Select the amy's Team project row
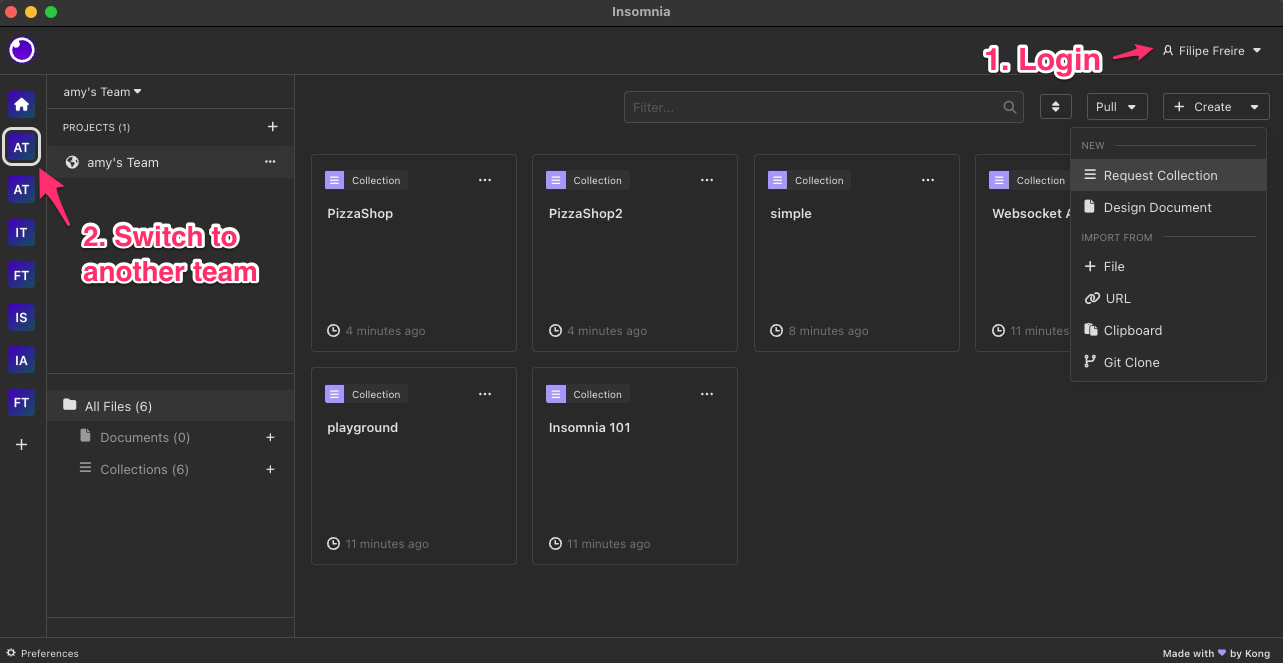The width and height of the screenshot is (1283, 663). pos(170,162)
